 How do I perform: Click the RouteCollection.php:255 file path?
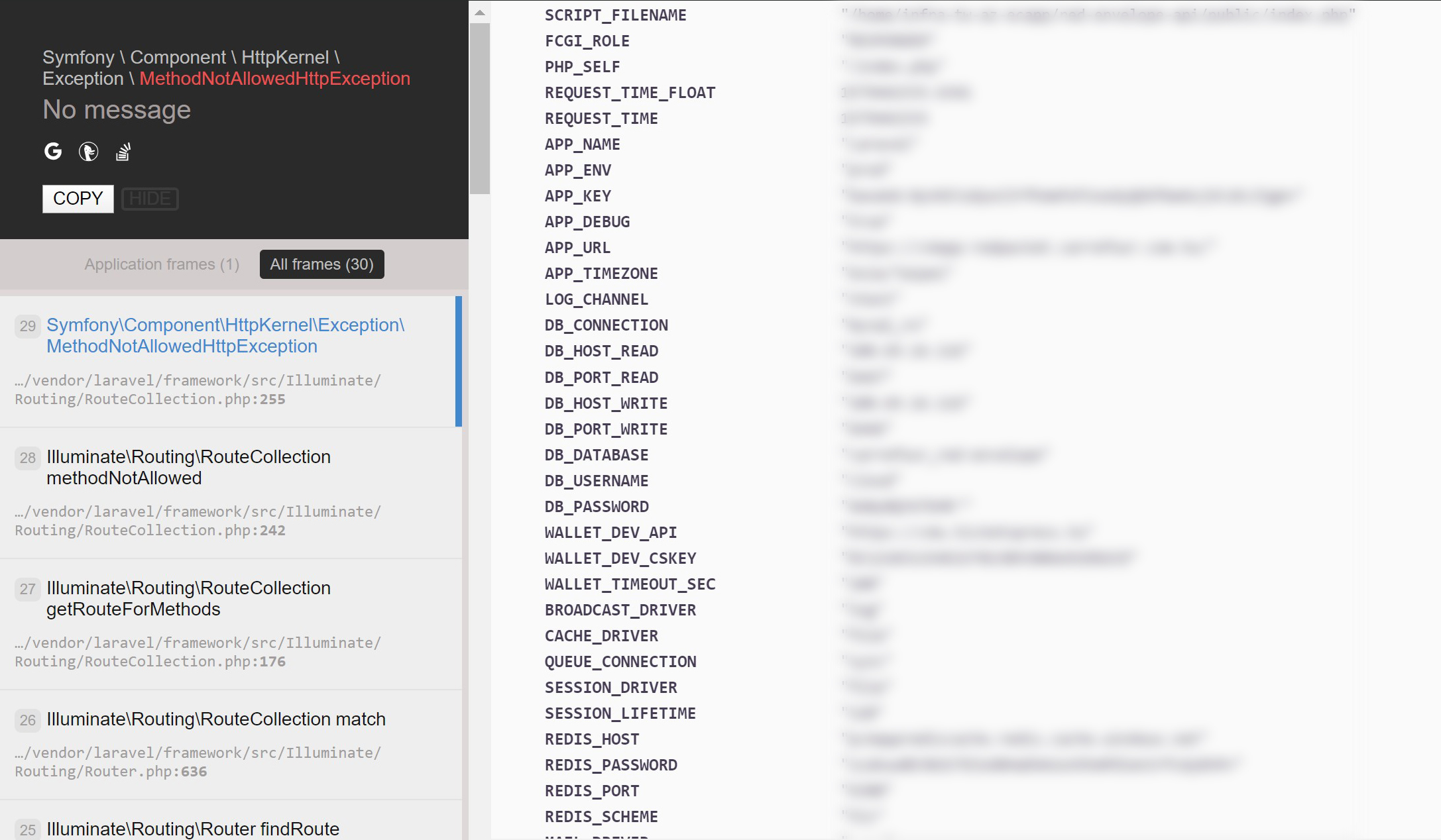(x=198, y=390)
